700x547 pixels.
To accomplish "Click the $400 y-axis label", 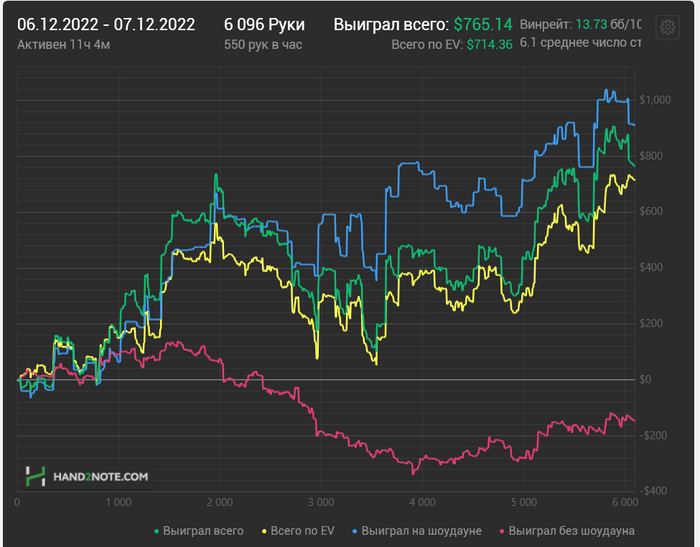I will coord(651,267).
